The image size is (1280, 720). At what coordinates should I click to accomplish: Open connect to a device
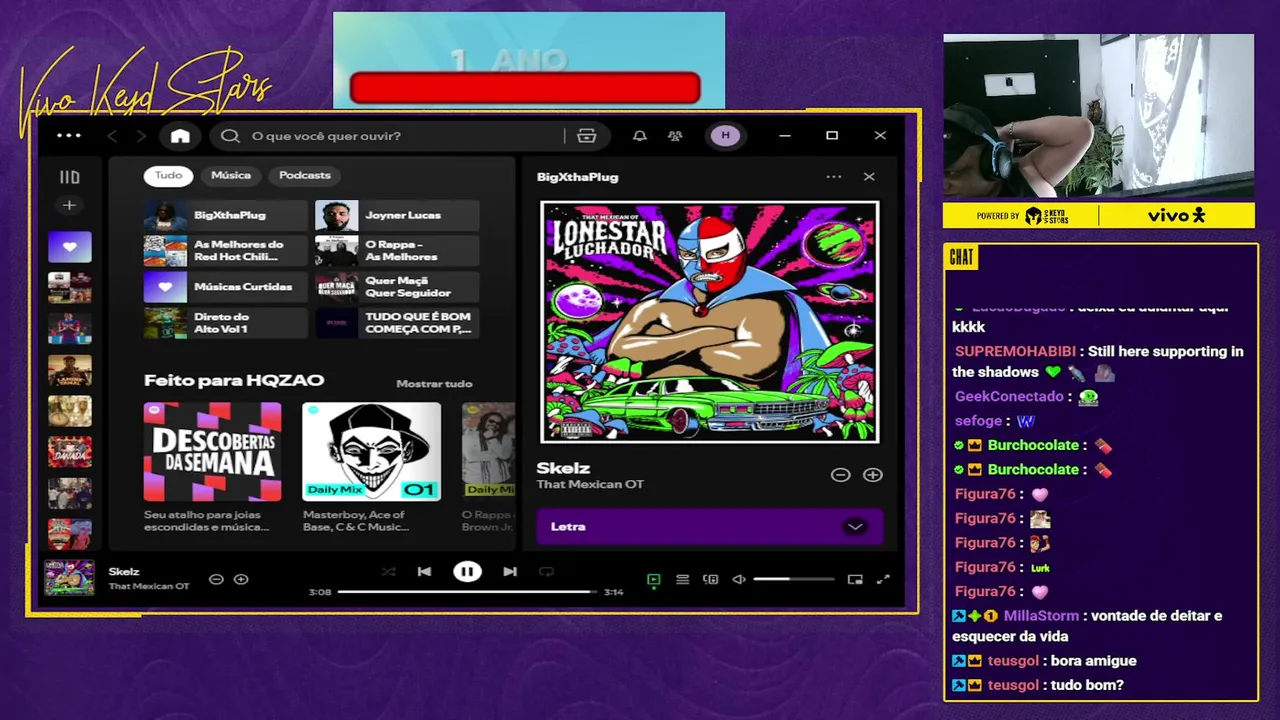pos(710,579)
